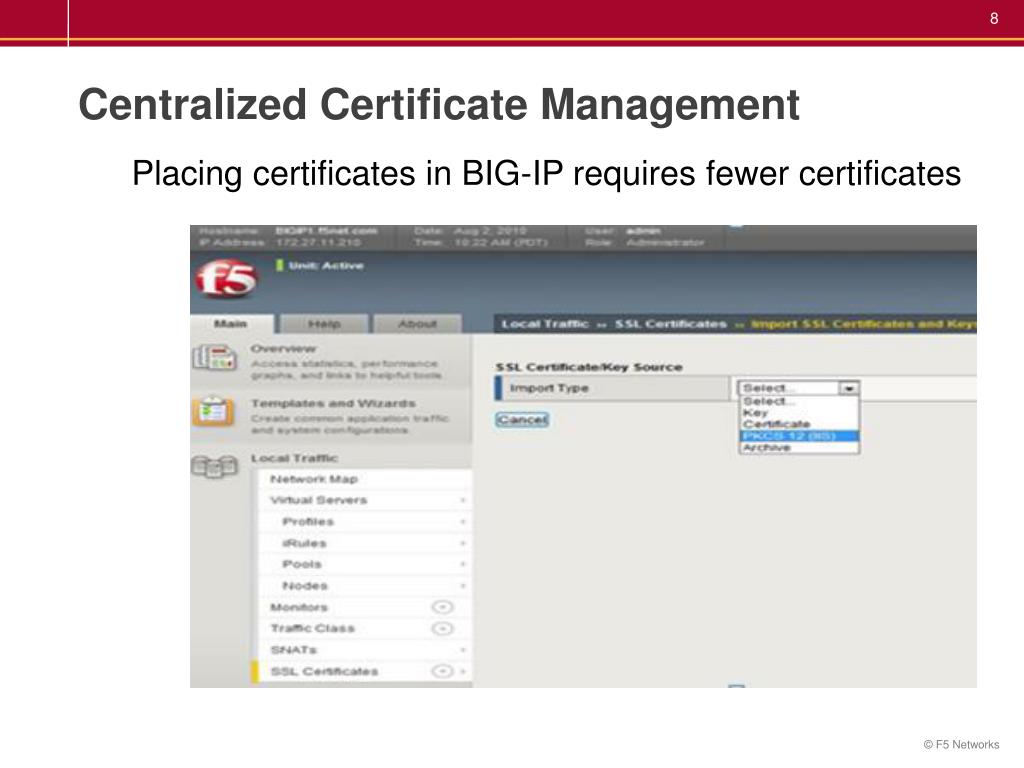Choose Key in Import Type list

(x=799, y=413)
